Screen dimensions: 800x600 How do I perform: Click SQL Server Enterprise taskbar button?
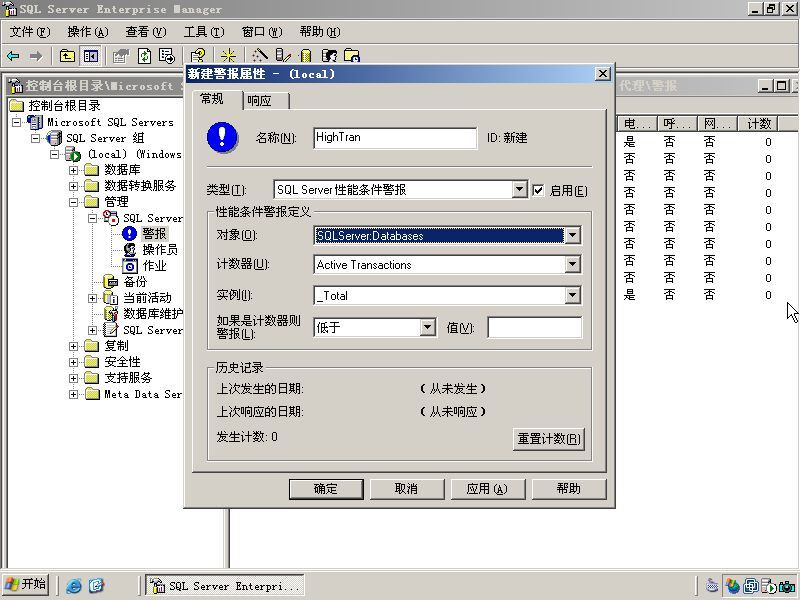click(x=225, y=586)
